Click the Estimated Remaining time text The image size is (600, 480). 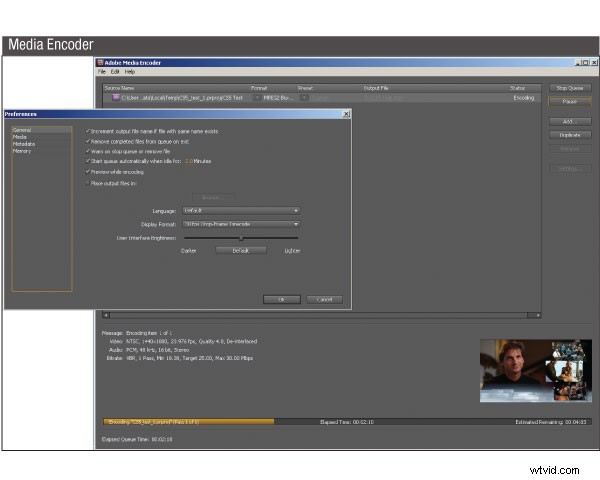551,422
